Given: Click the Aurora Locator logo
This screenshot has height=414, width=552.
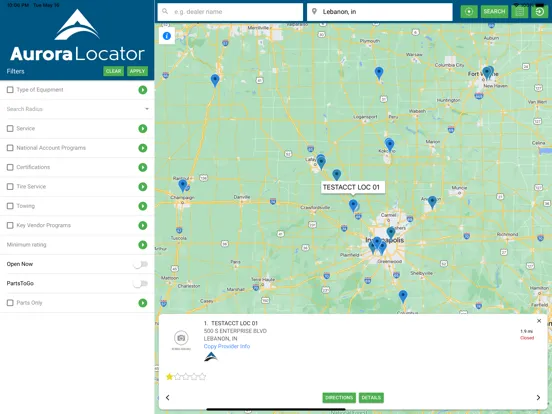Looking at the screenshot, I should coord(77,36).
